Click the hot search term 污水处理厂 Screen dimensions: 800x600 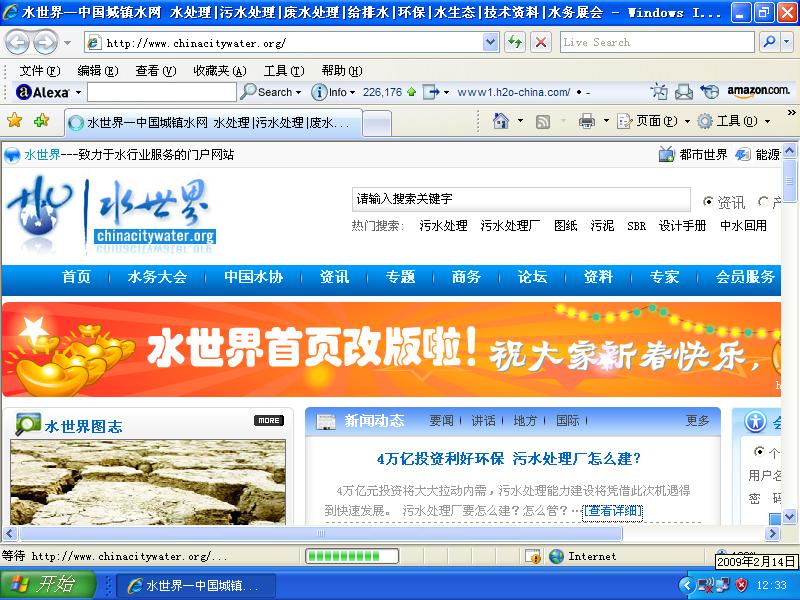point(510,226)
